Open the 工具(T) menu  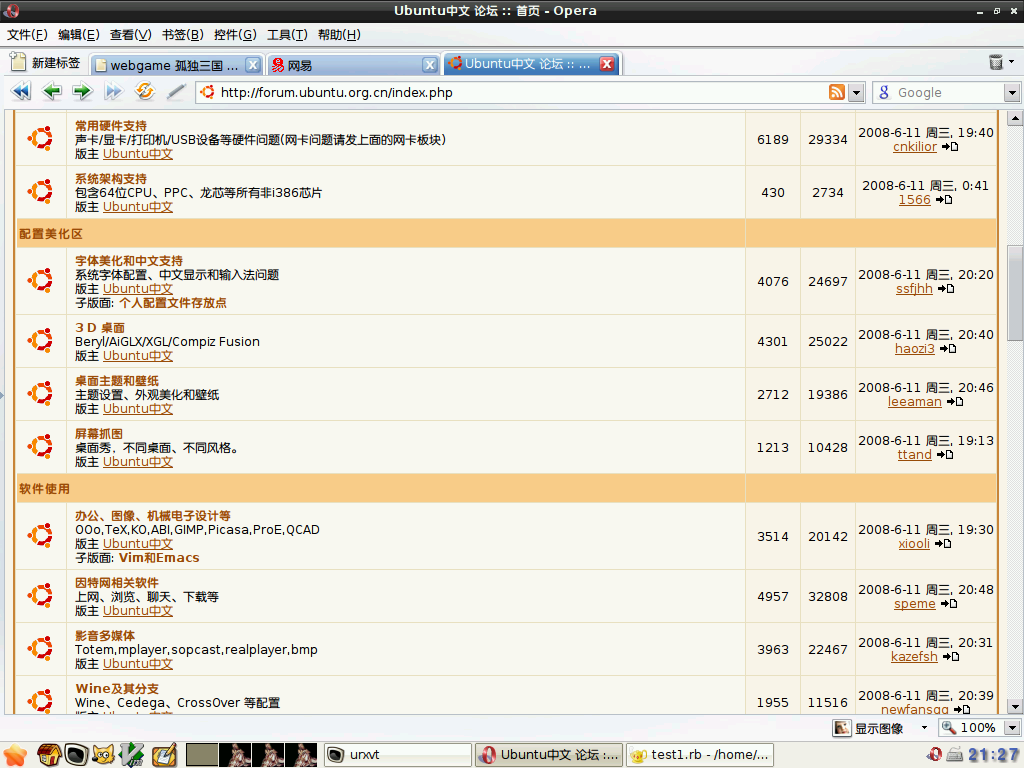tap(287, 35)
